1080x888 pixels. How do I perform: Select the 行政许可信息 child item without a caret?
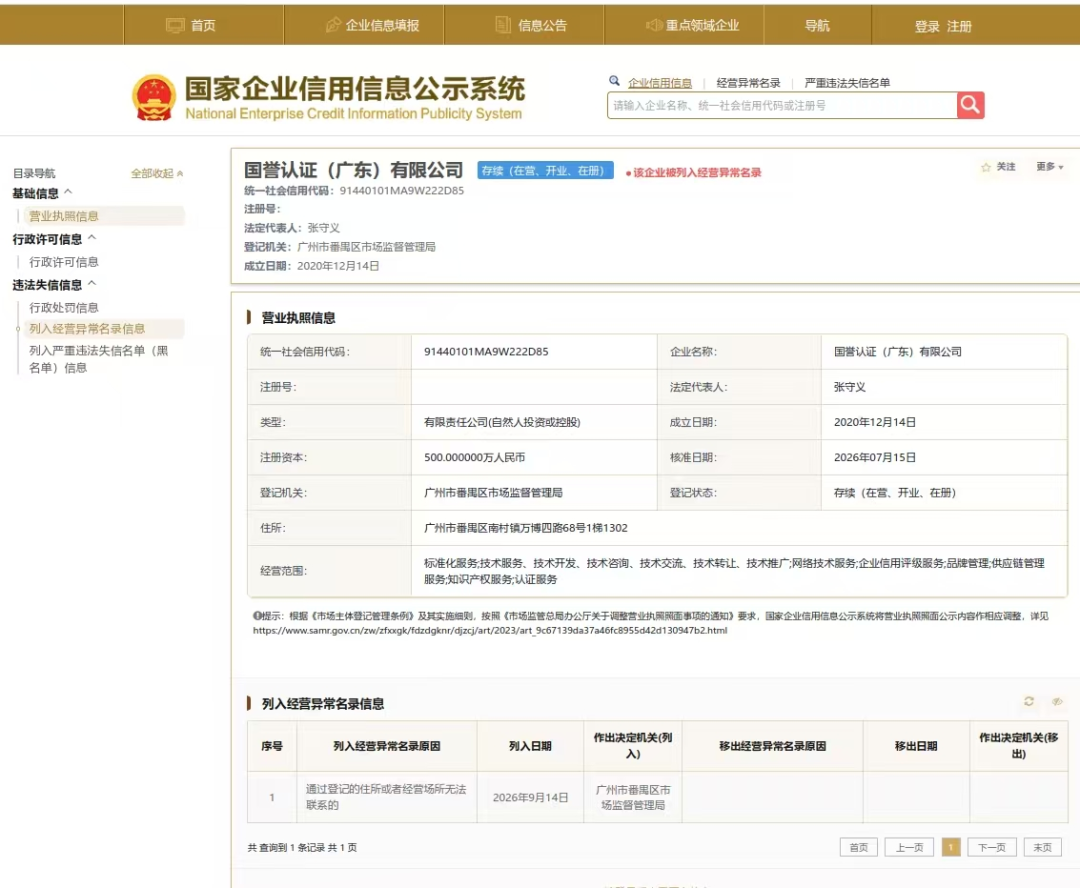[63, 262]
